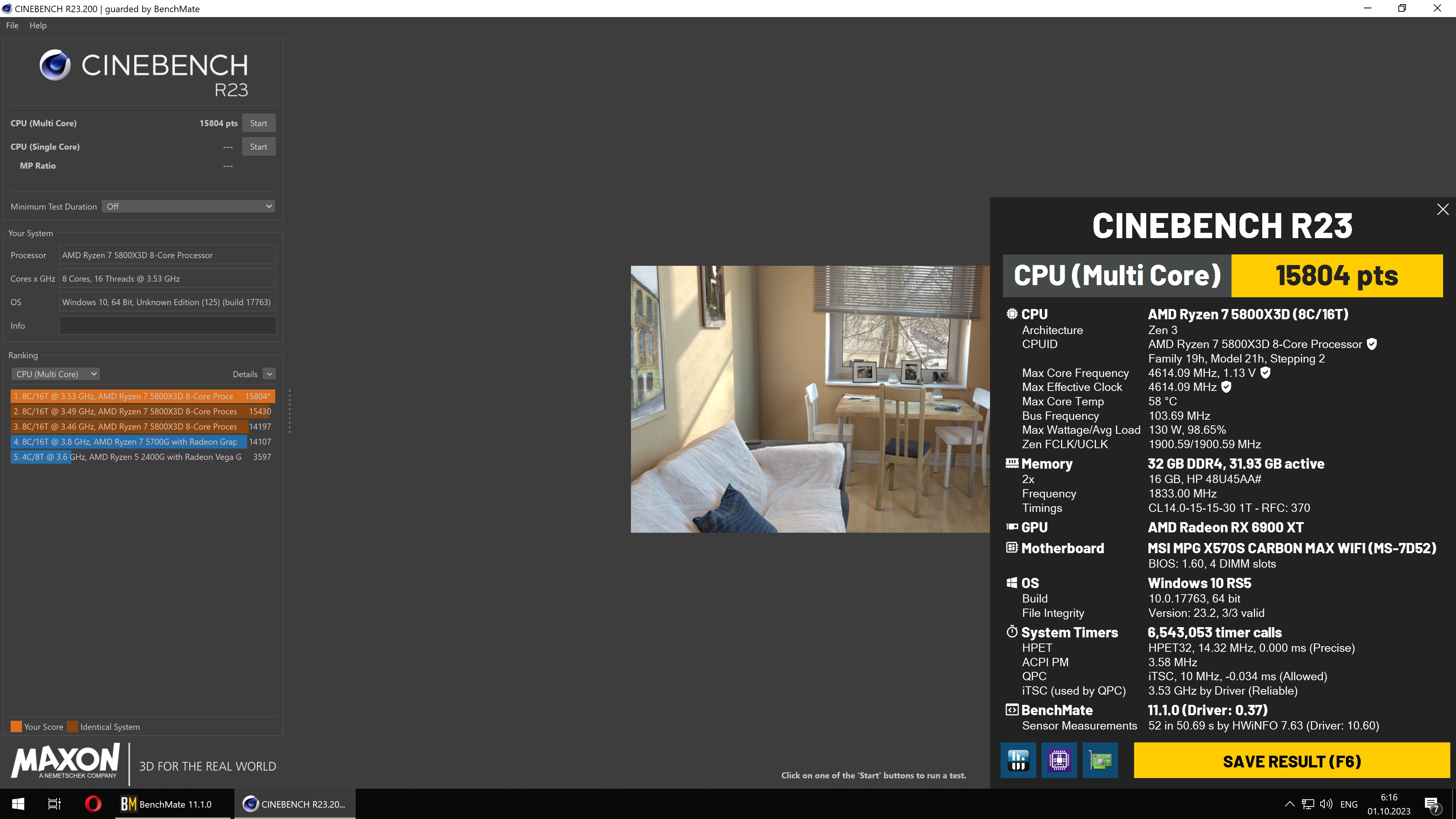Open the Help menu
Screen dimensions: 1456x819
pyautogui.click(x=38, y=25)
